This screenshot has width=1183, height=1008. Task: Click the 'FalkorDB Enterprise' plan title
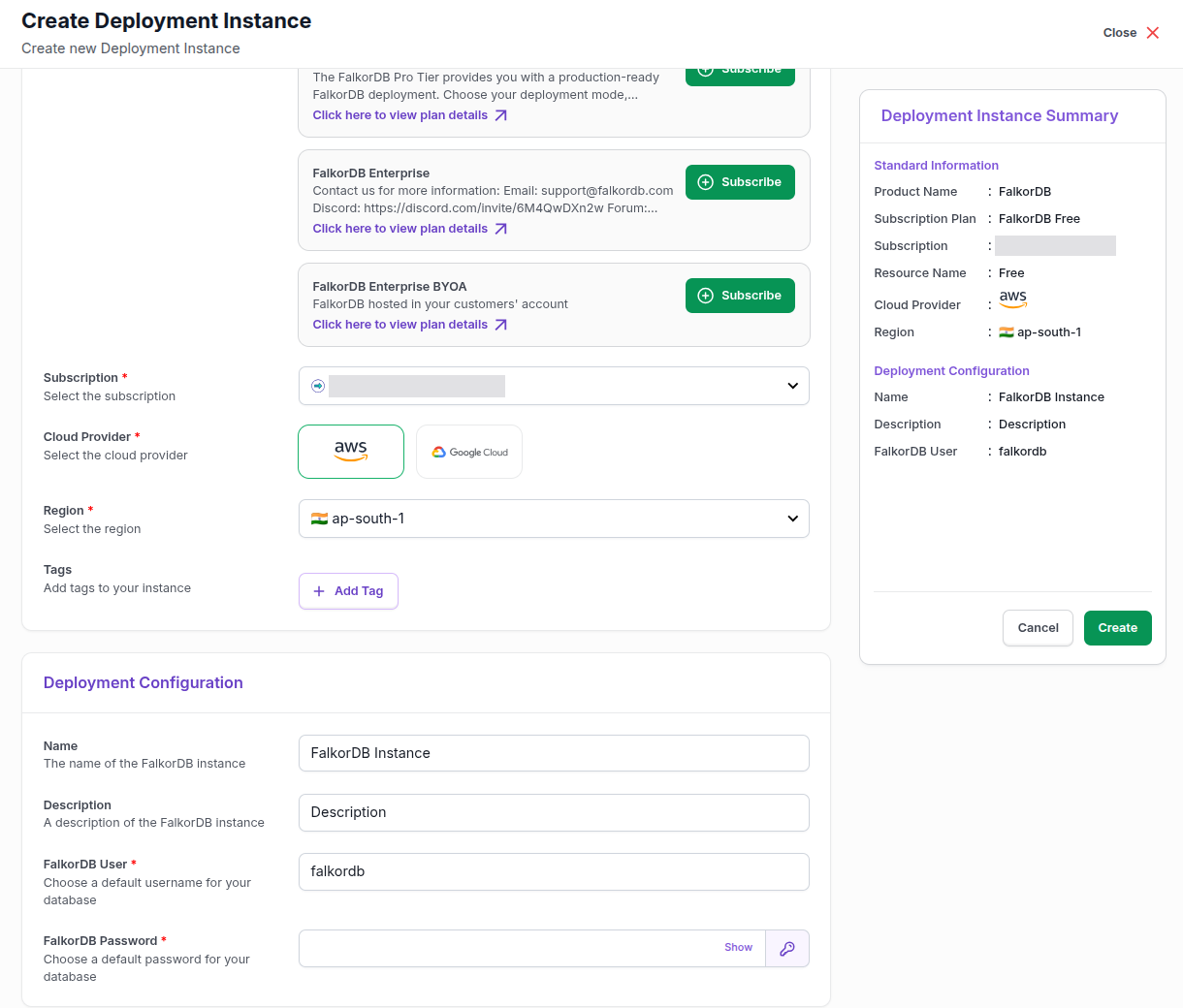(371, 173)
